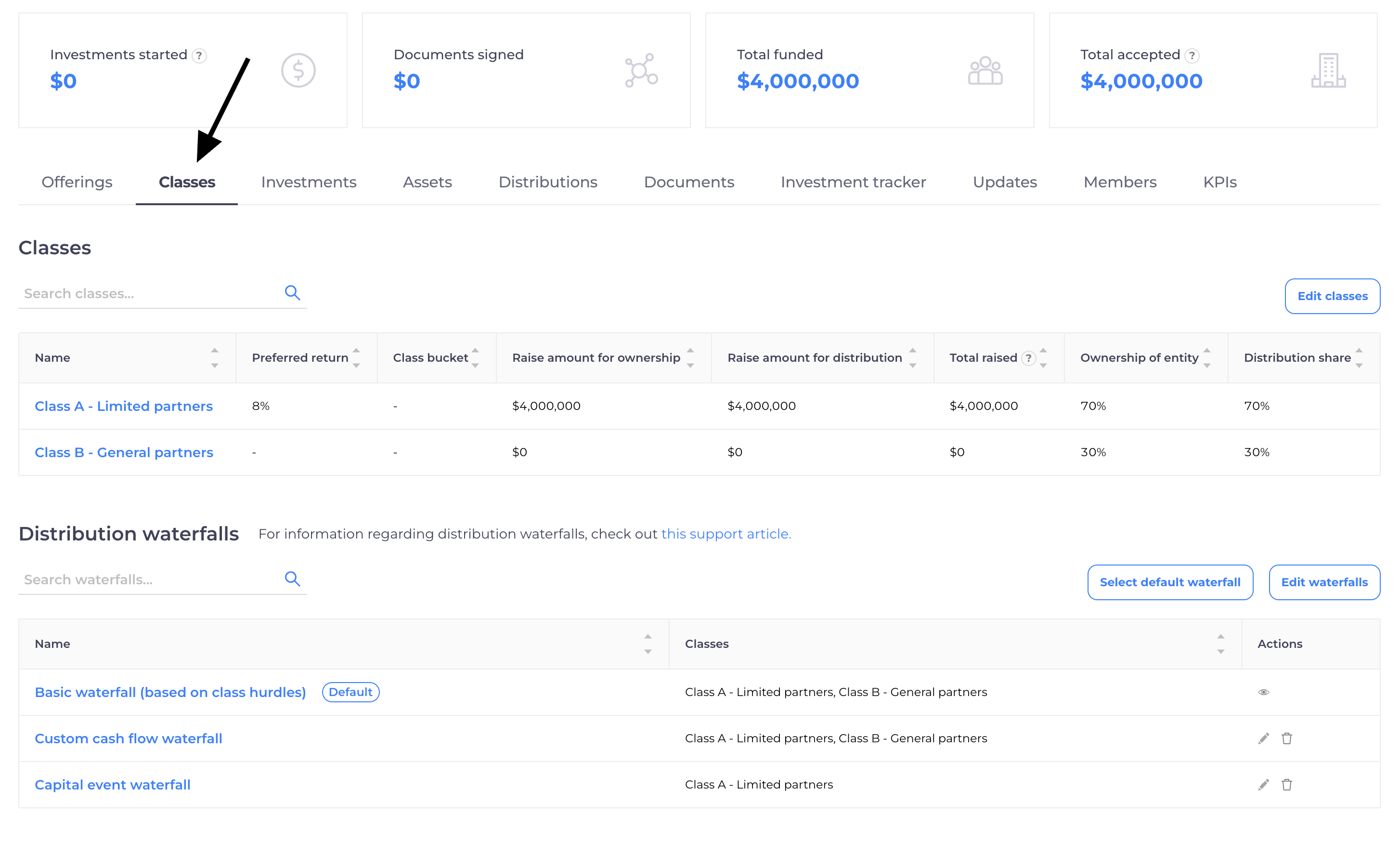Open Total accepted help question mark

1192,55
